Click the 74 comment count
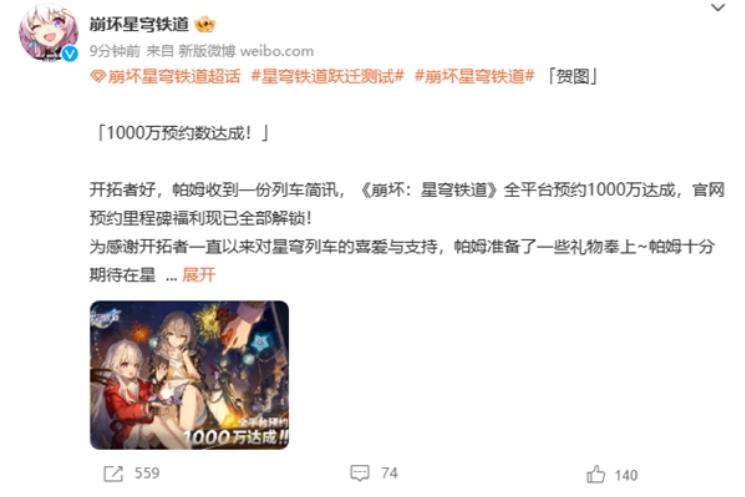The width and height of the screenshot is (745, 497). (x=389, y=473)
